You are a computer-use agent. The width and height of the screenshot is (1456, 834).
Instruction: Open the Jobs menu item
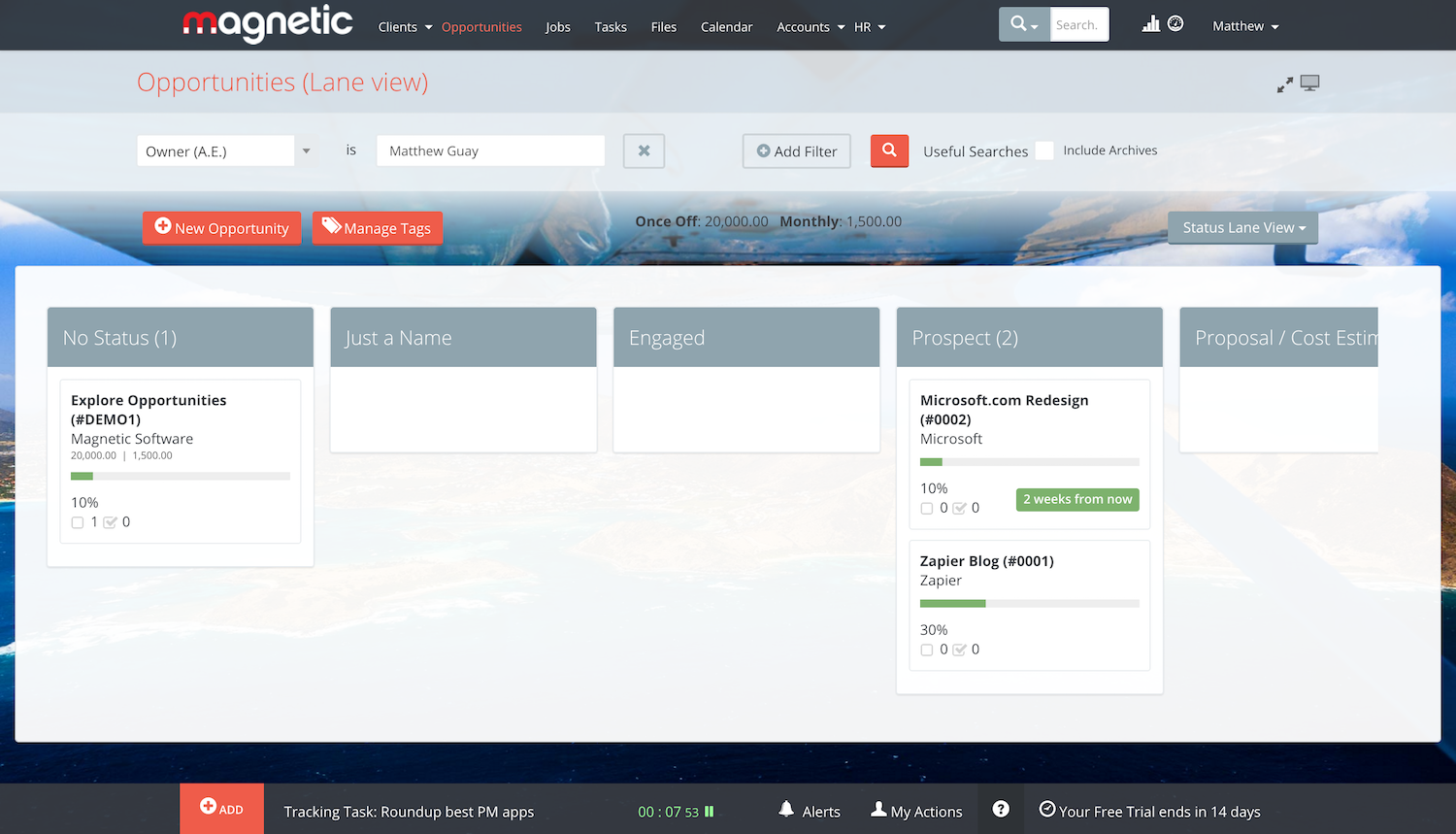tap(558, 26)
